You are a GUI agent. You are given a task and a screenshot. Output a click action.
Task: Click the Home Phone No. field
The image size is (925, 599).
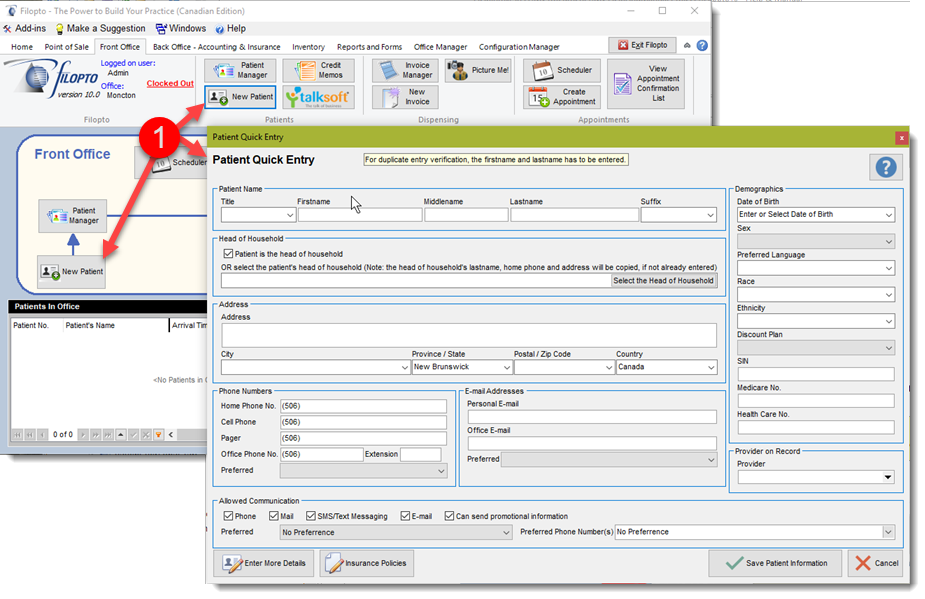click(363, 406)
